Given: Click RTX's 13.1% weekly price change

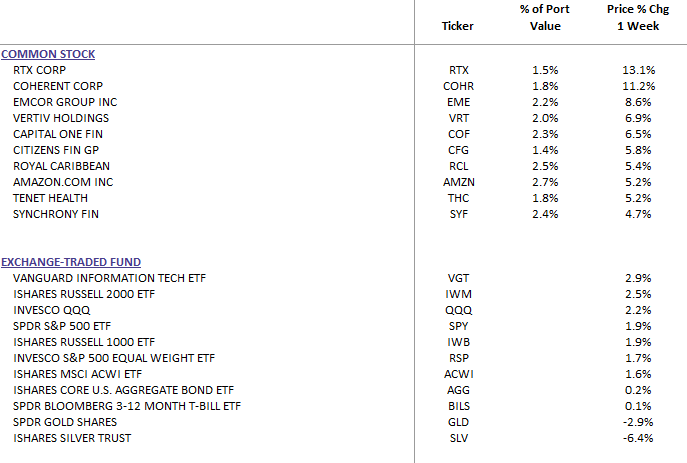Looking at the screenshot, I should tap(638, 70).
